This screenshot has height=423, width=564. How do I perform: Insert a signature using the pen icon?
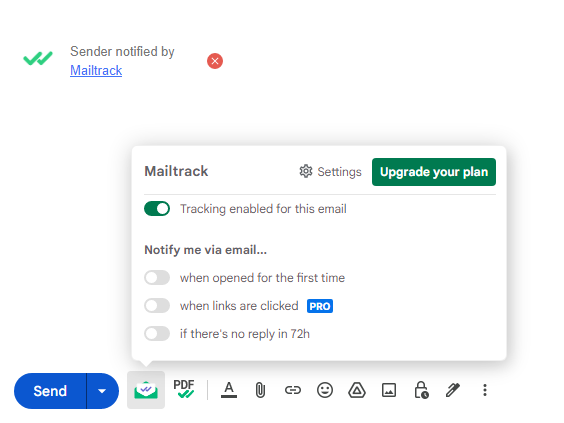pos(453,390)
